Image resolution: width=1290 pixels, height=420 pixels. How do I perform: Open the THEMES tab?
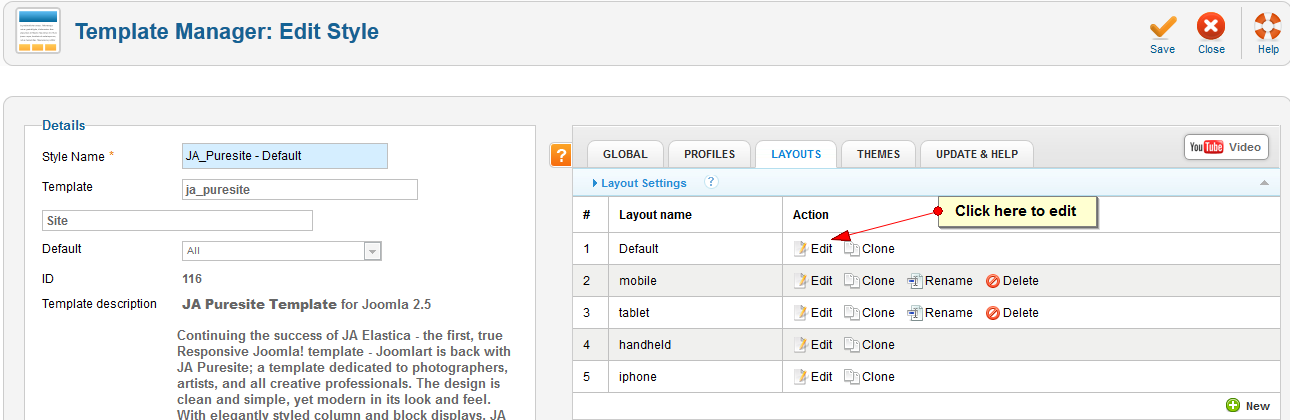coord(878,154)
